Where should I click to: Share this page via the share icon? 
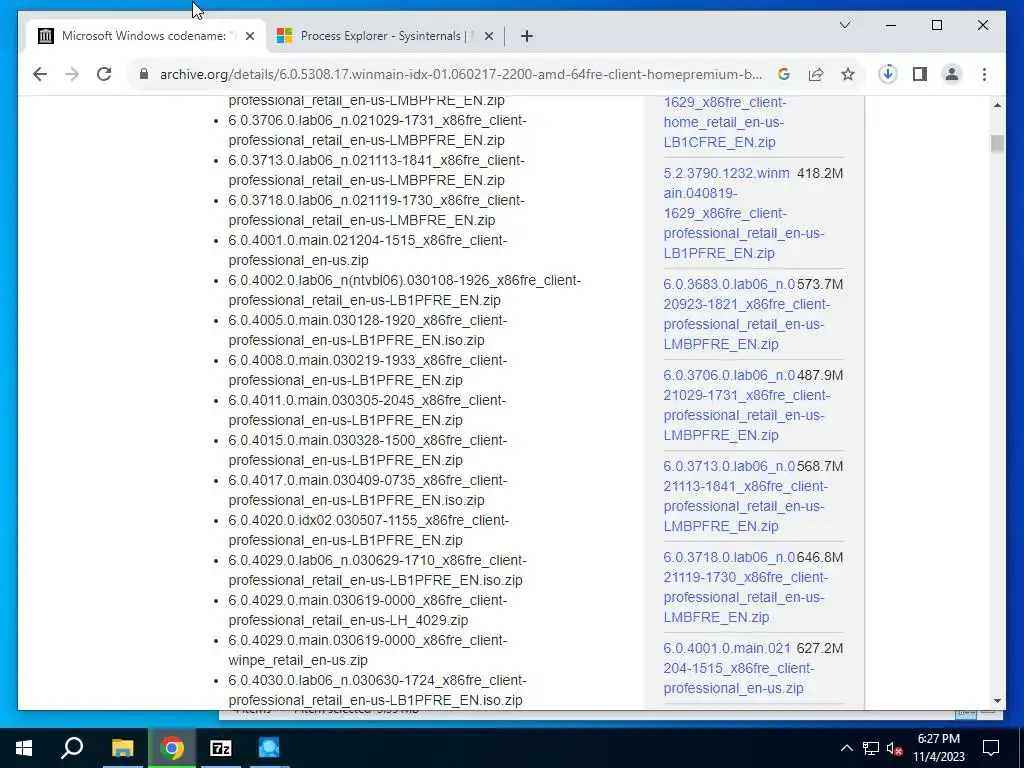816,74
